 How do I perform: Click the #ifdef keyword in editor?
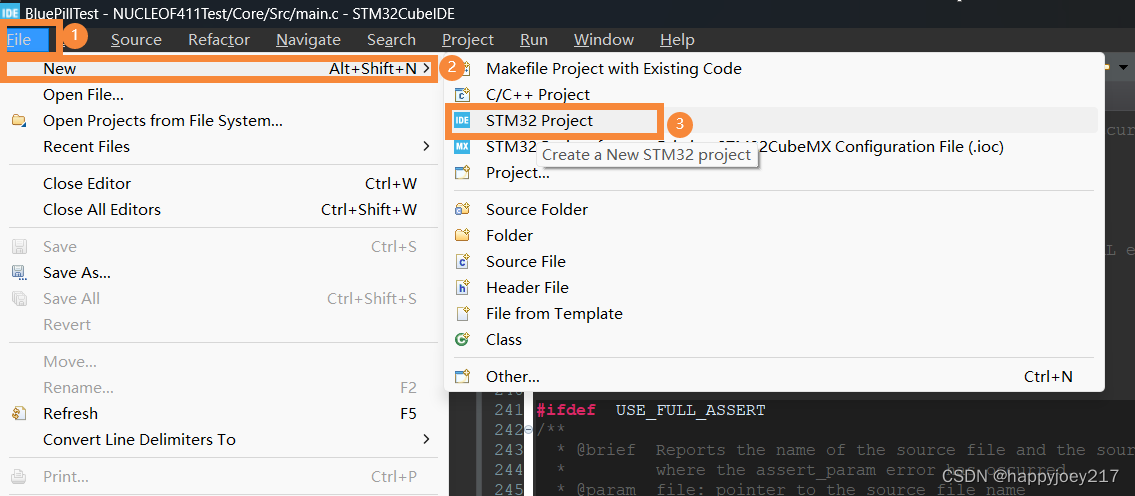pos(565,411)
